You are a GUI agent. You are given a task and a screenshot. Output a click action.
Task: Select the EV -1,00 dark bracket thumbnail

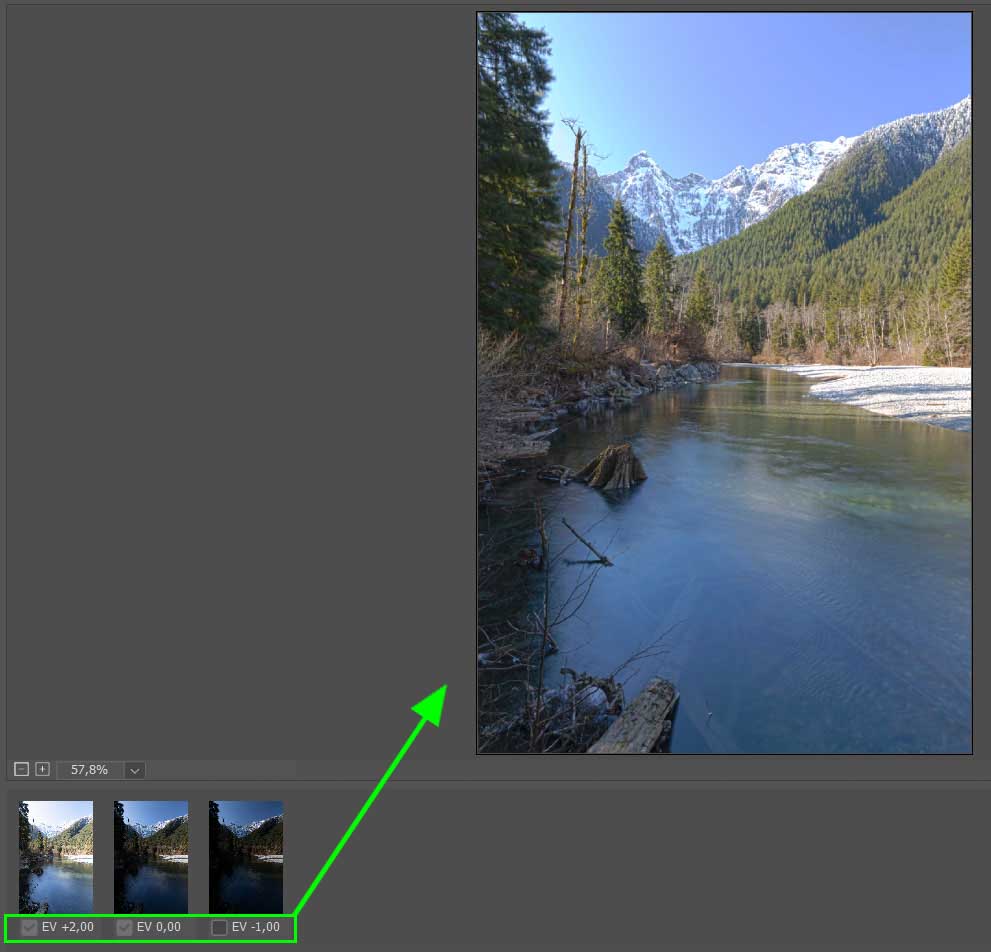246,857
